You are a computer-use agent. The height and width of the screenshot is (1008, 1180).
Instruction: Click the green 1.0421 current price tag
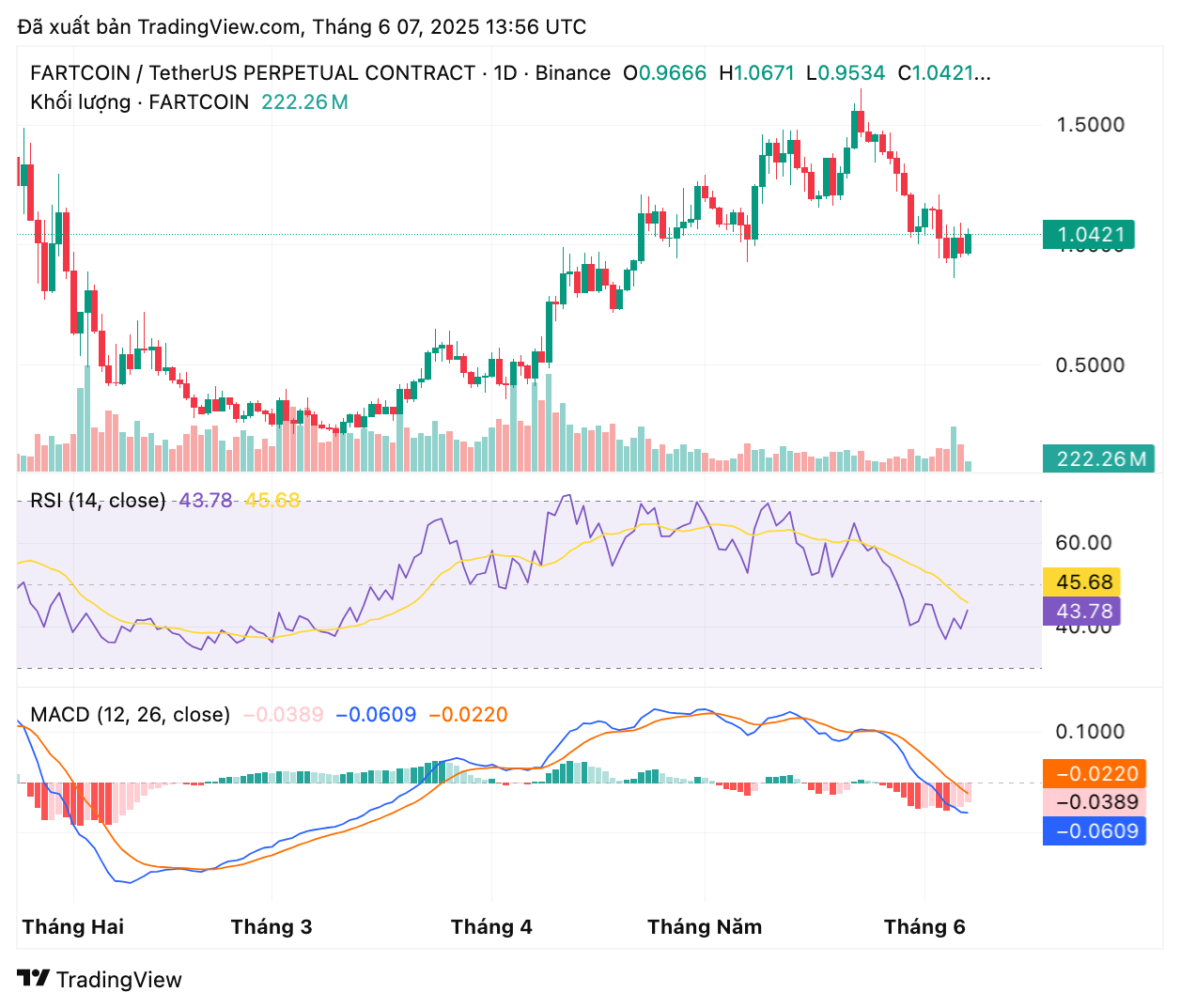[x=1089, y=235]
